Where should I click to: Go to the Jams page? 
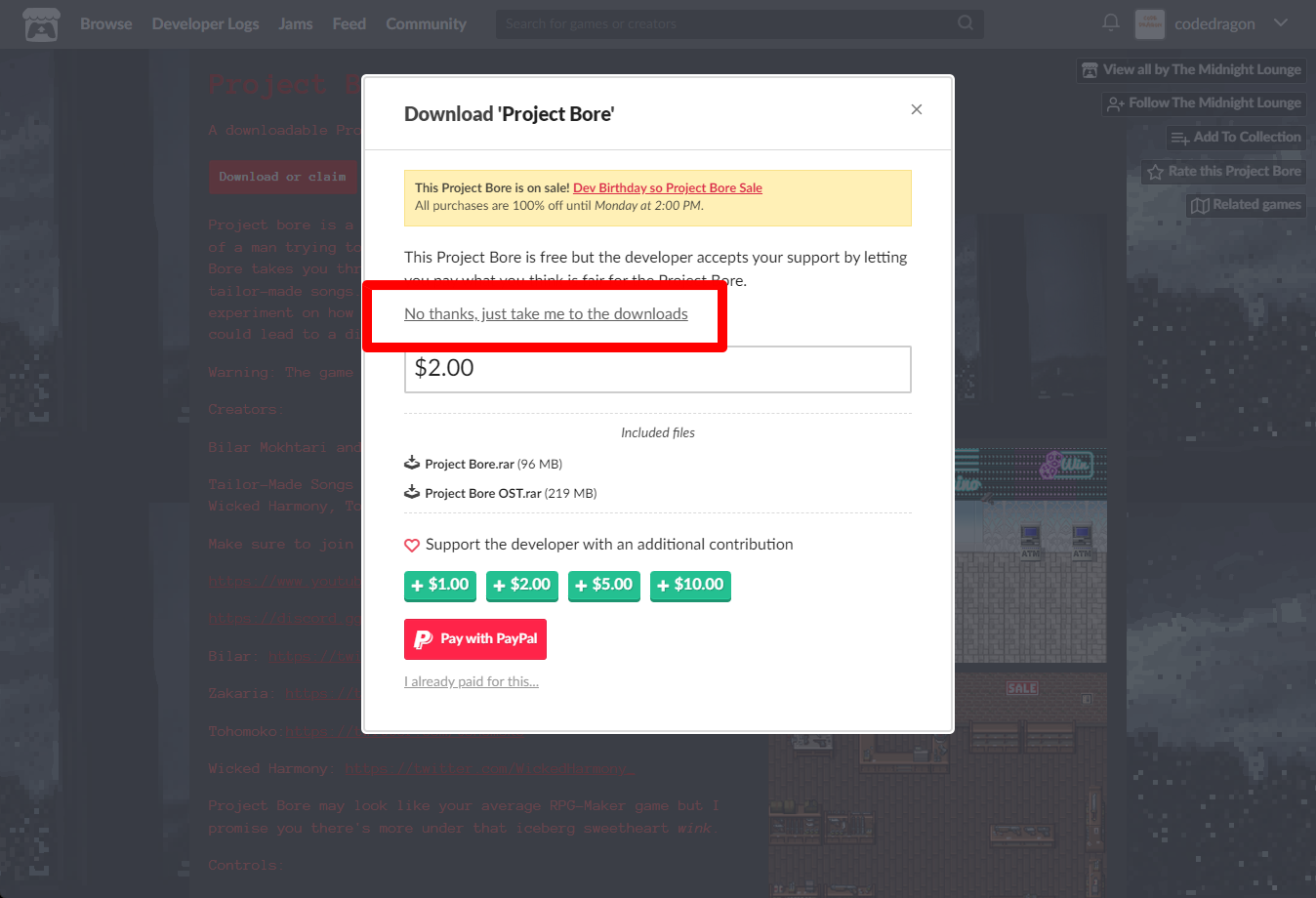tap(296, 24)
